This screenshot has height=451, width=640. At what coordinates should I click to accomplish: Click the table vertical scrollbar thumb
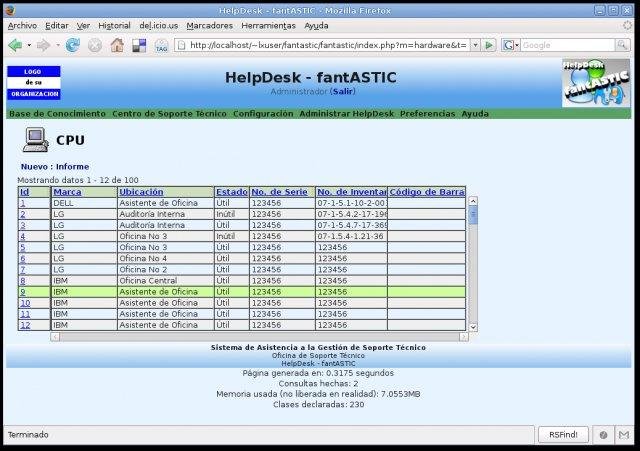tap(473, 215)
